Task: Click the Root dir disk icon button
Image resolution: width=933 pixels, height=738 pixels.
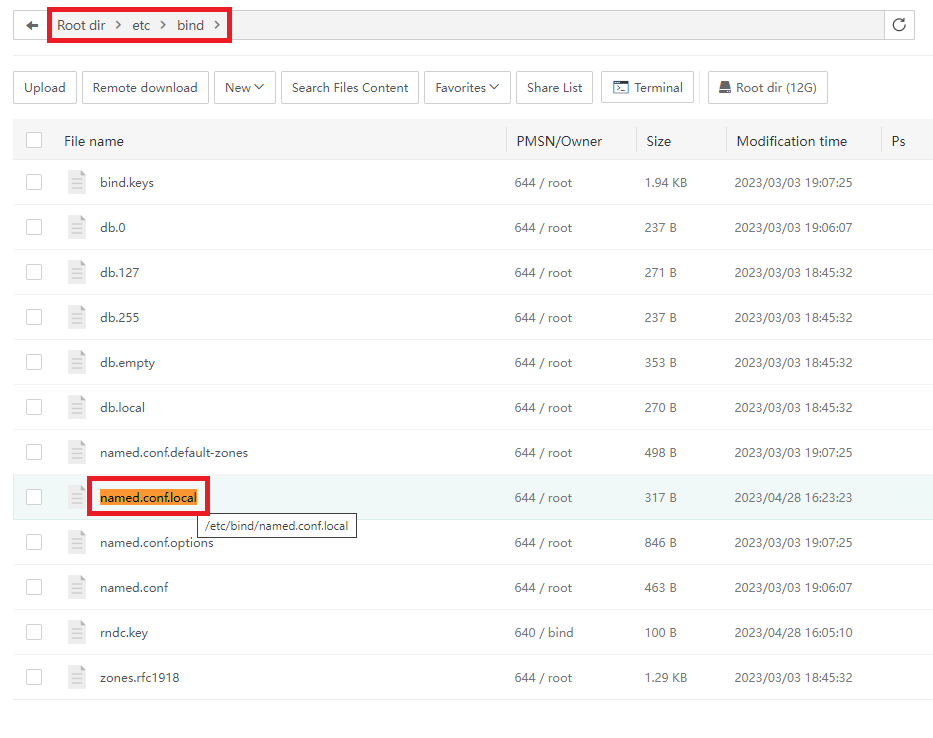Action: (x=767, y=88)
